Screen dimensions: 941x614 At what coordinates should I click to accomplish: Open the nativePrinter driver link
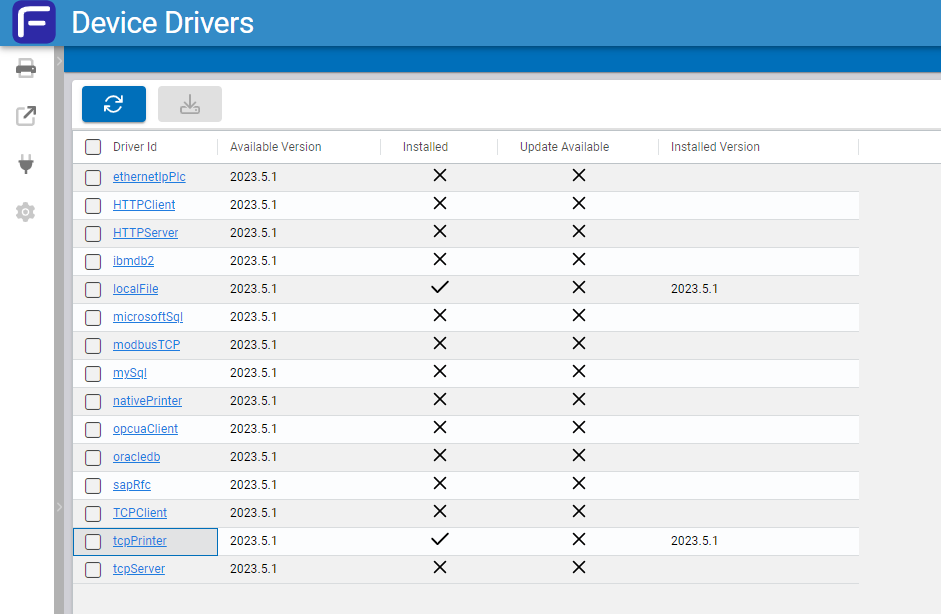pos(148,401)
